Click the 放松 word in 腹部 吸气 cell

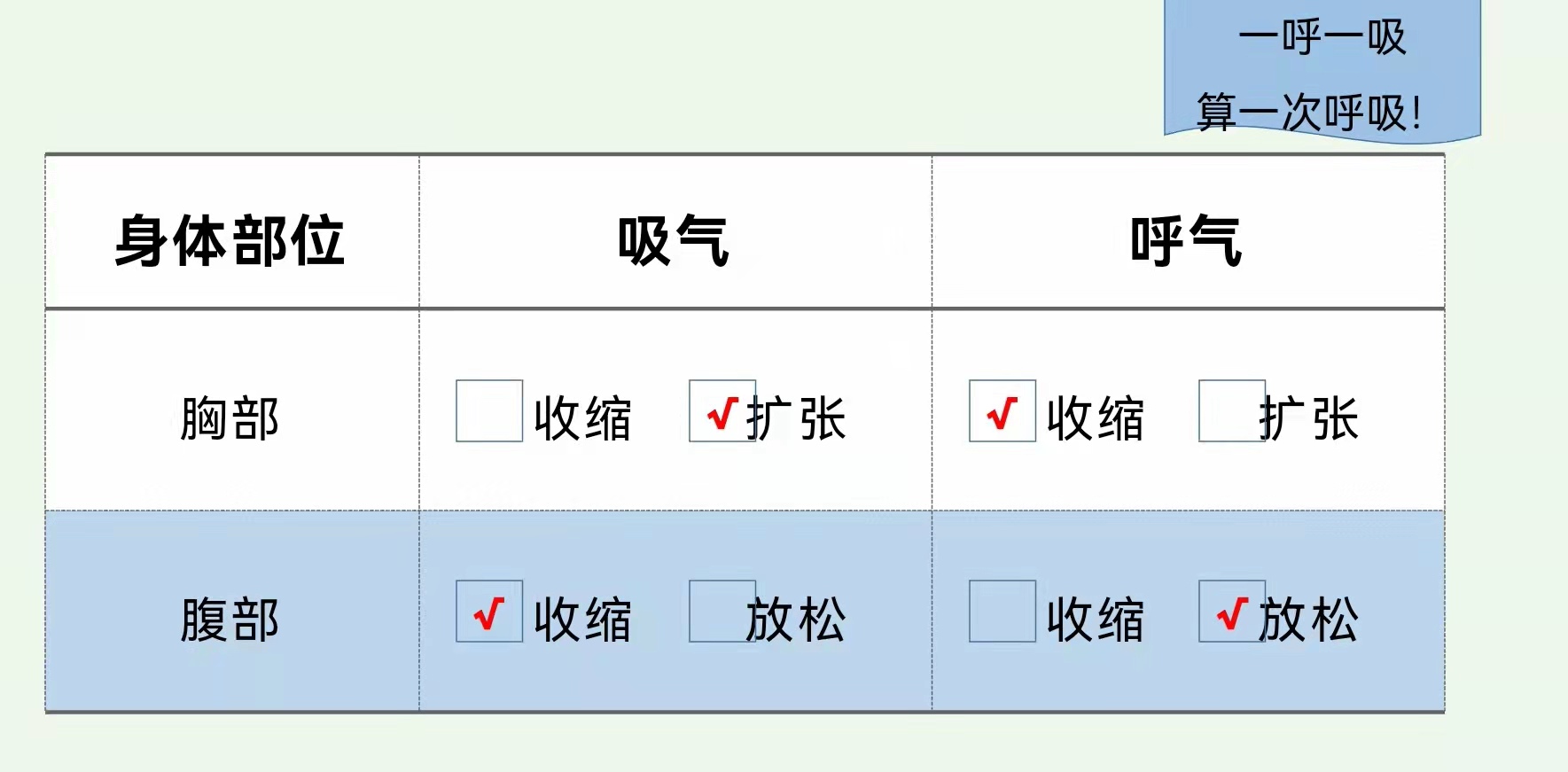point(796,620)
